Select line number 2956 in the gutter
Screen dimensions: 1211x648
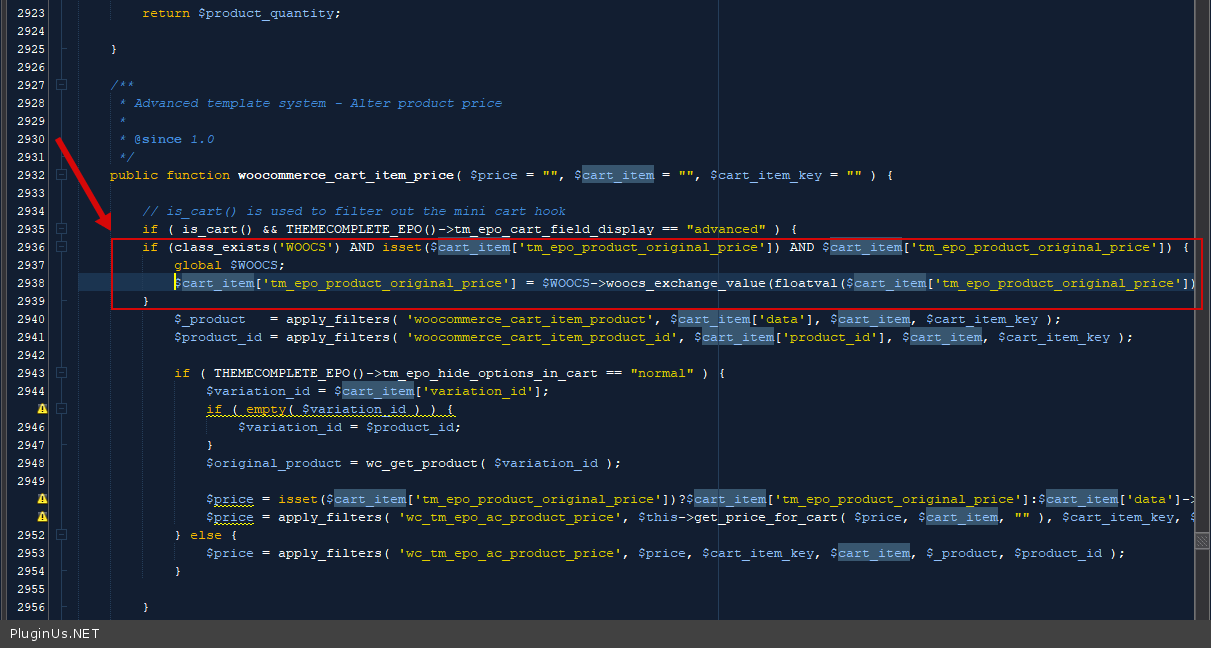tap(31, 607)
